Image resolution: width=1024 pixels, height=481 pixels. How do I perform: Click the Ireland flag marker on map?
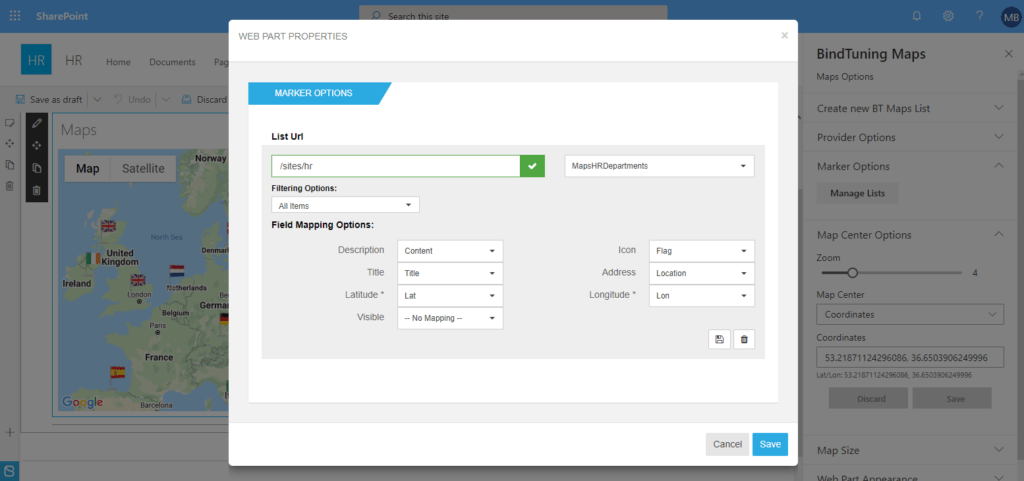coord(93,258)
